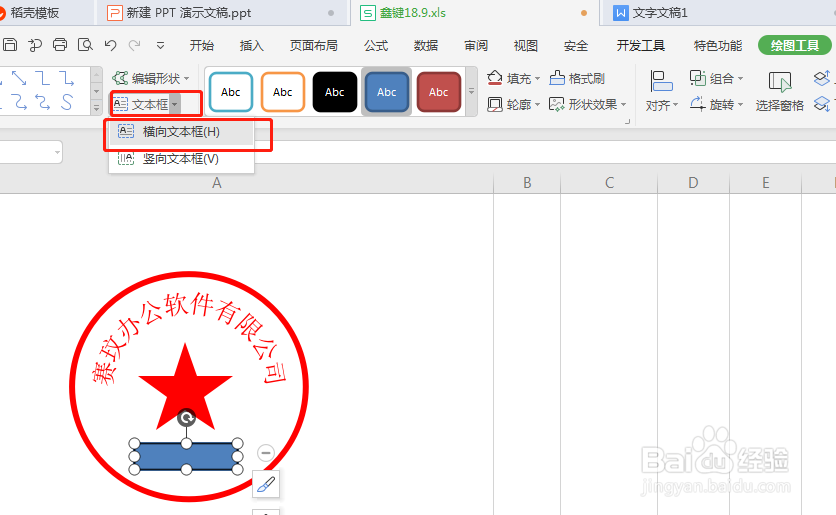Click the Undo arrow

110,45
